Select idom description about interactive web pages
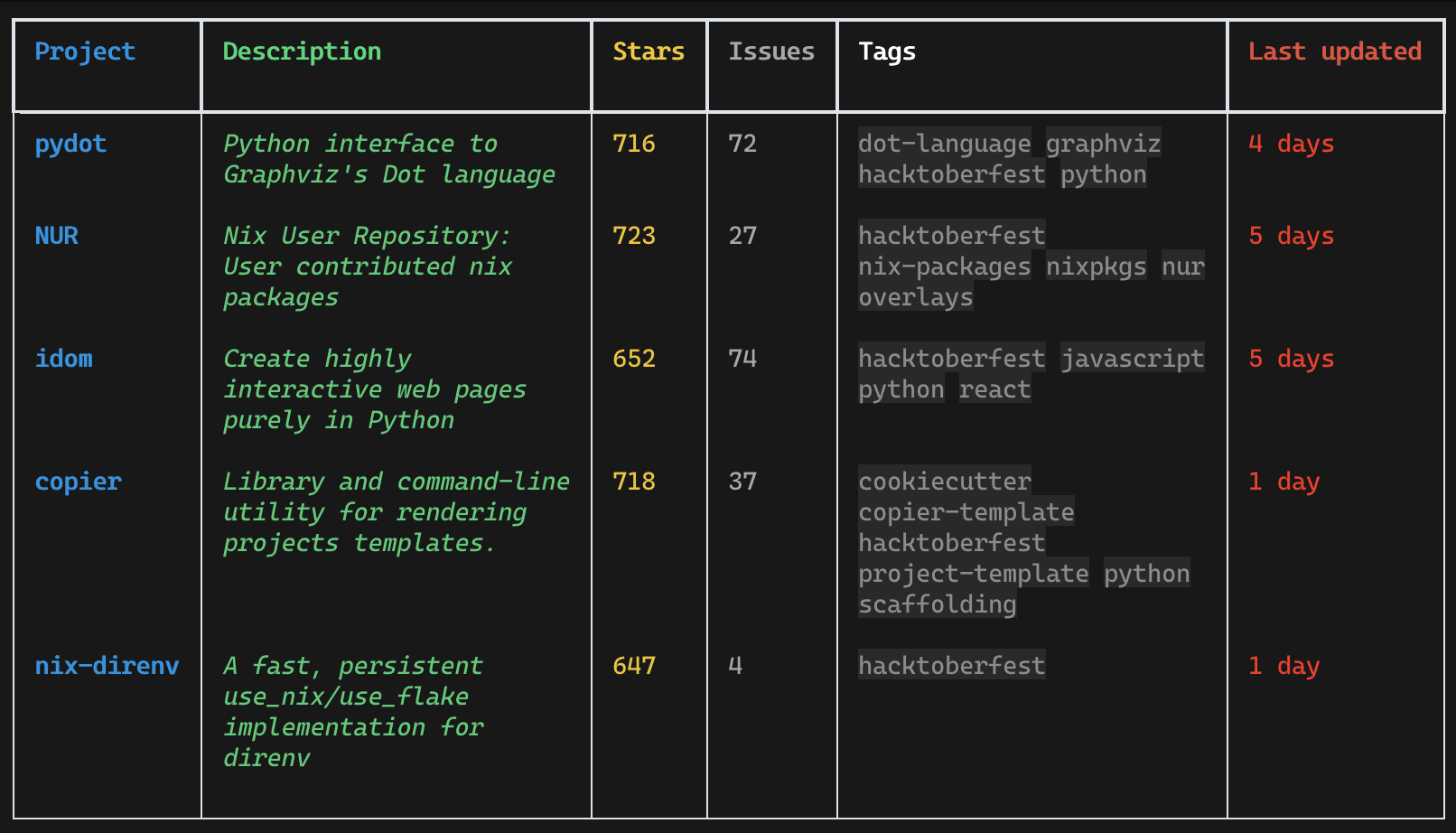Screen dimensions: 1456x833 tap(375, 389)
